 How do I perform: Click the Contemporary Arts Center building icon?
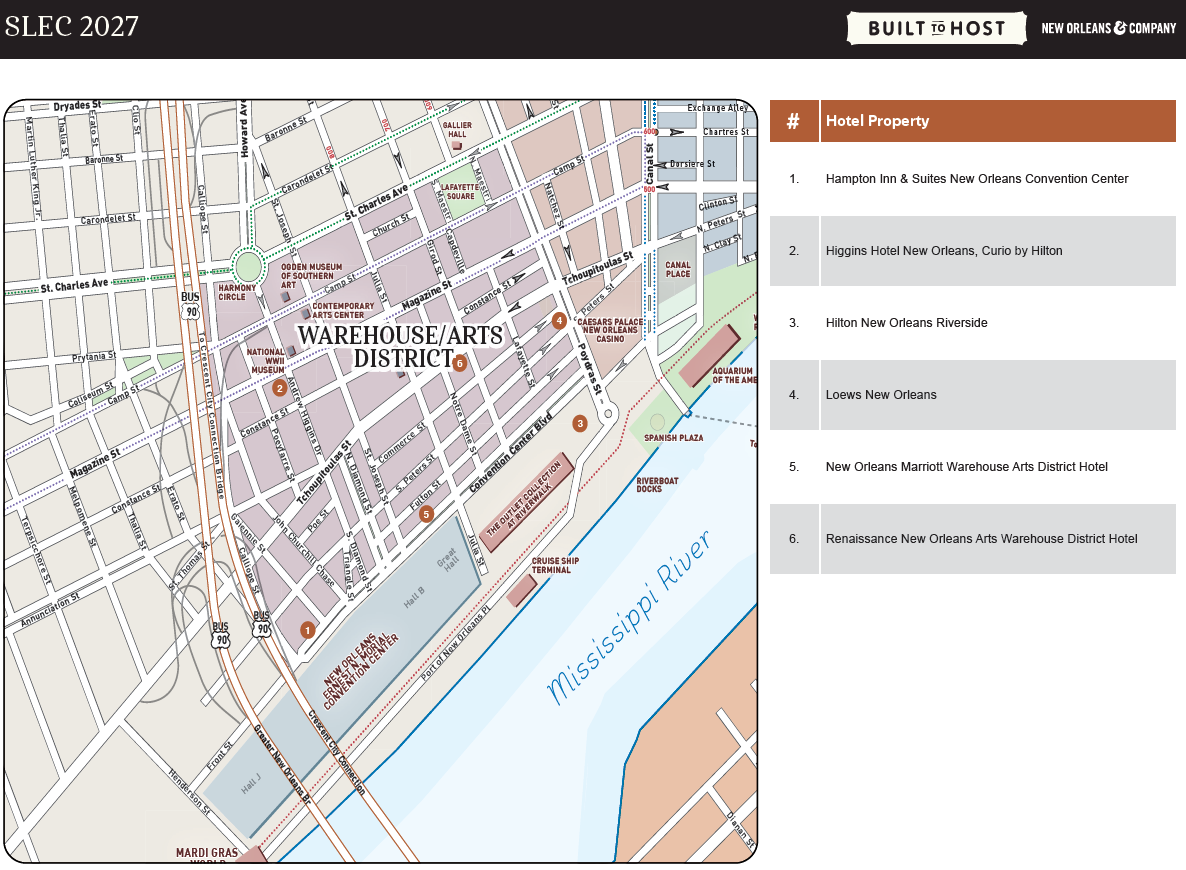306,312
